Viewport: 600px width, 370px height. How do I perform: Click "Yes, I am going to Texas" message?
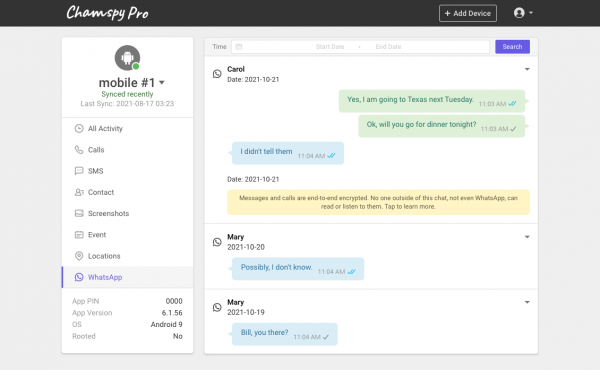[x=432, y=101]
